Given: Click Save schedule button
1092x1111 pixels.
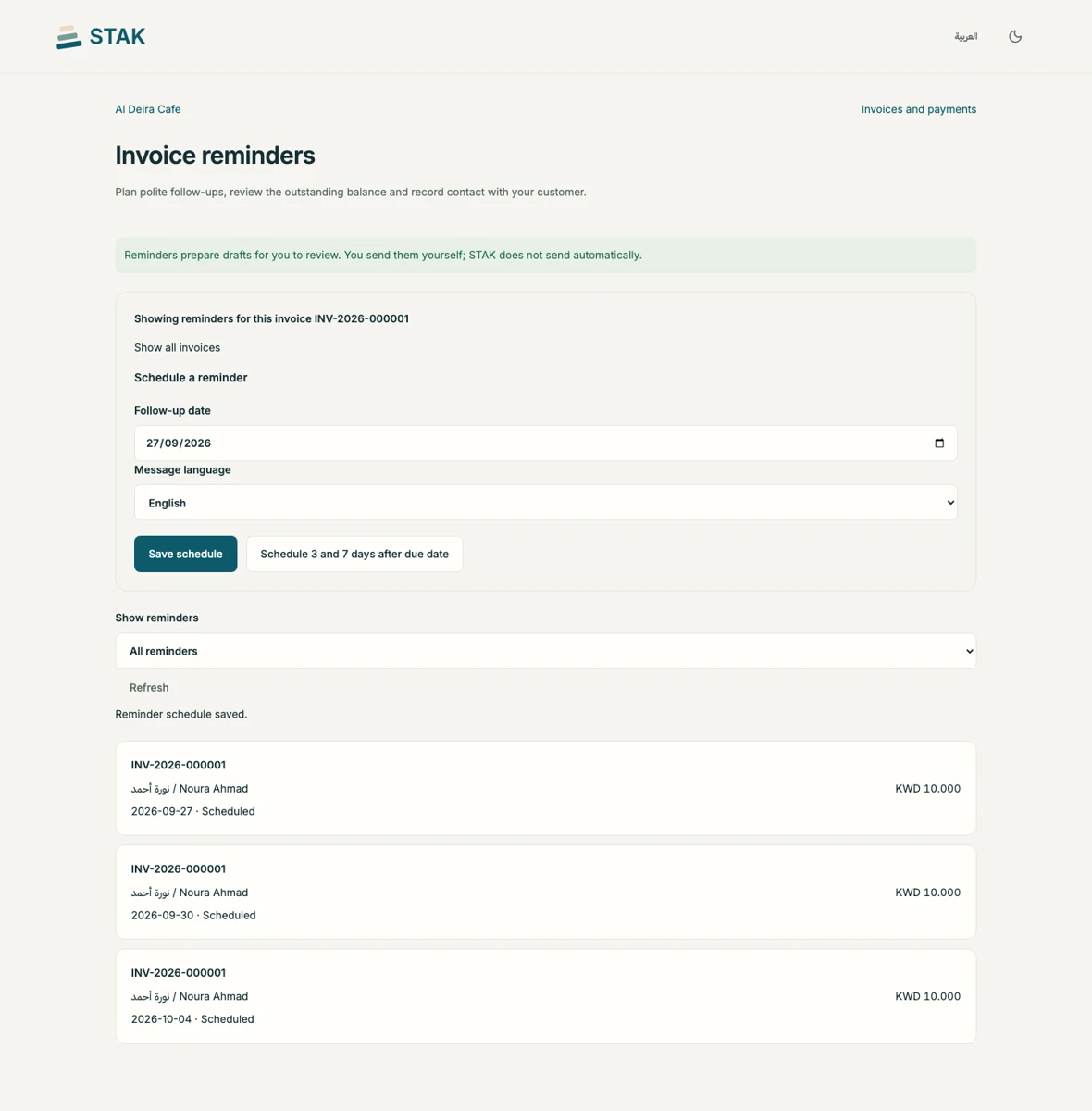Looking at the screenshot, I should pos(185,554).
